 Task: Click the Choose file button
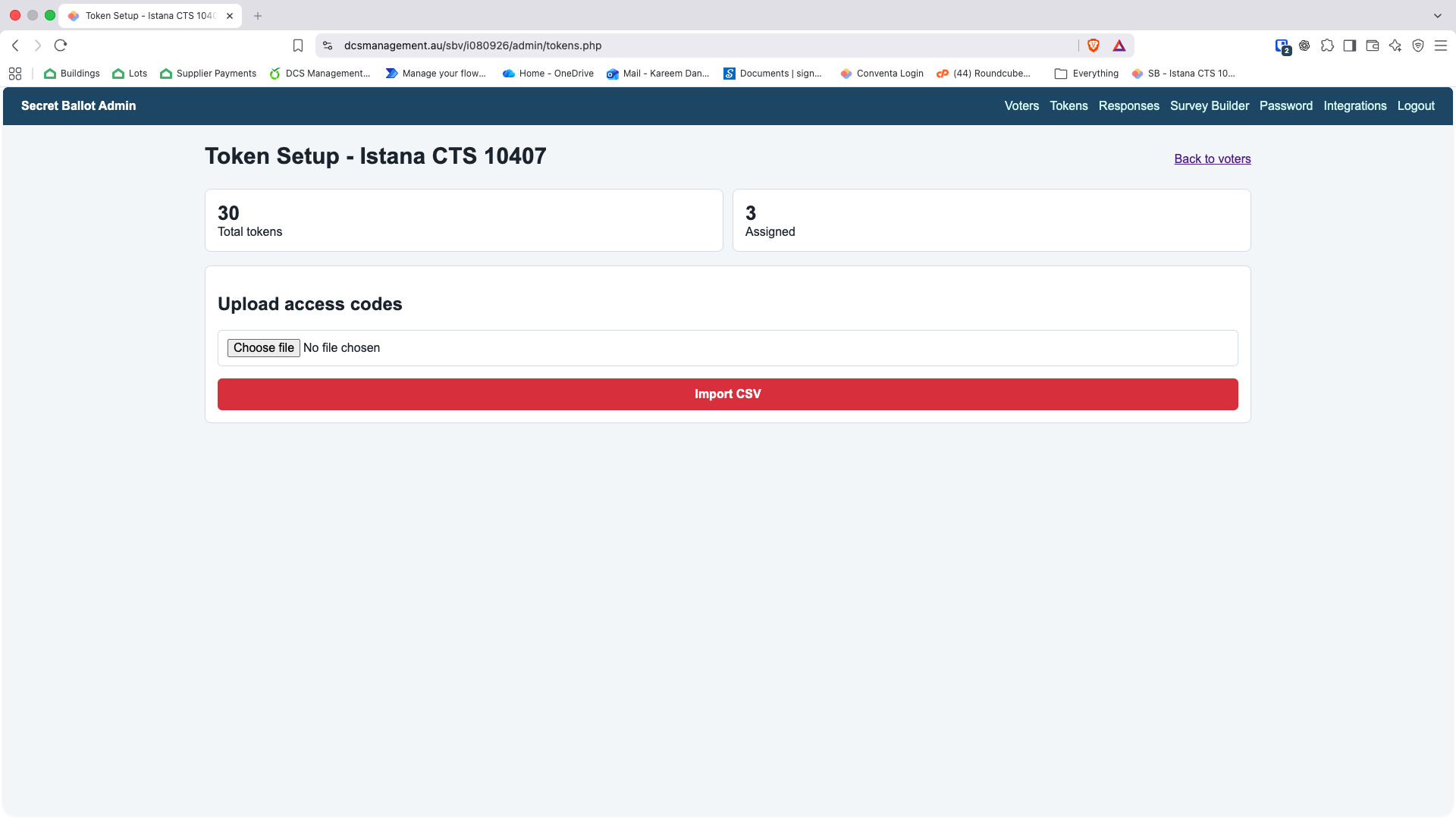pos(263,348)
